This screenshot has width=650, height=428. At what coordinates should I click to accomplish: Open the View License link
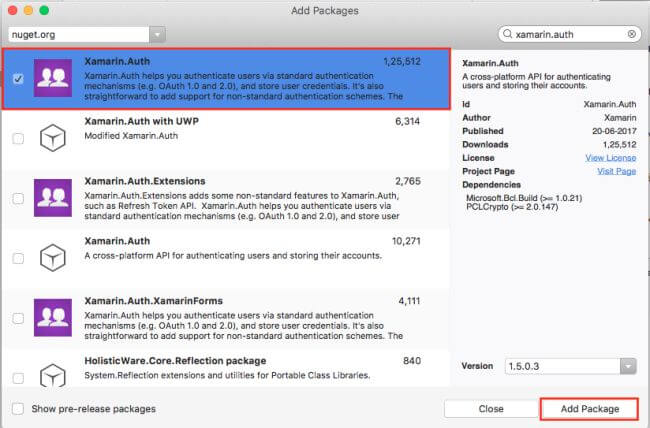[x=610, y=157]
